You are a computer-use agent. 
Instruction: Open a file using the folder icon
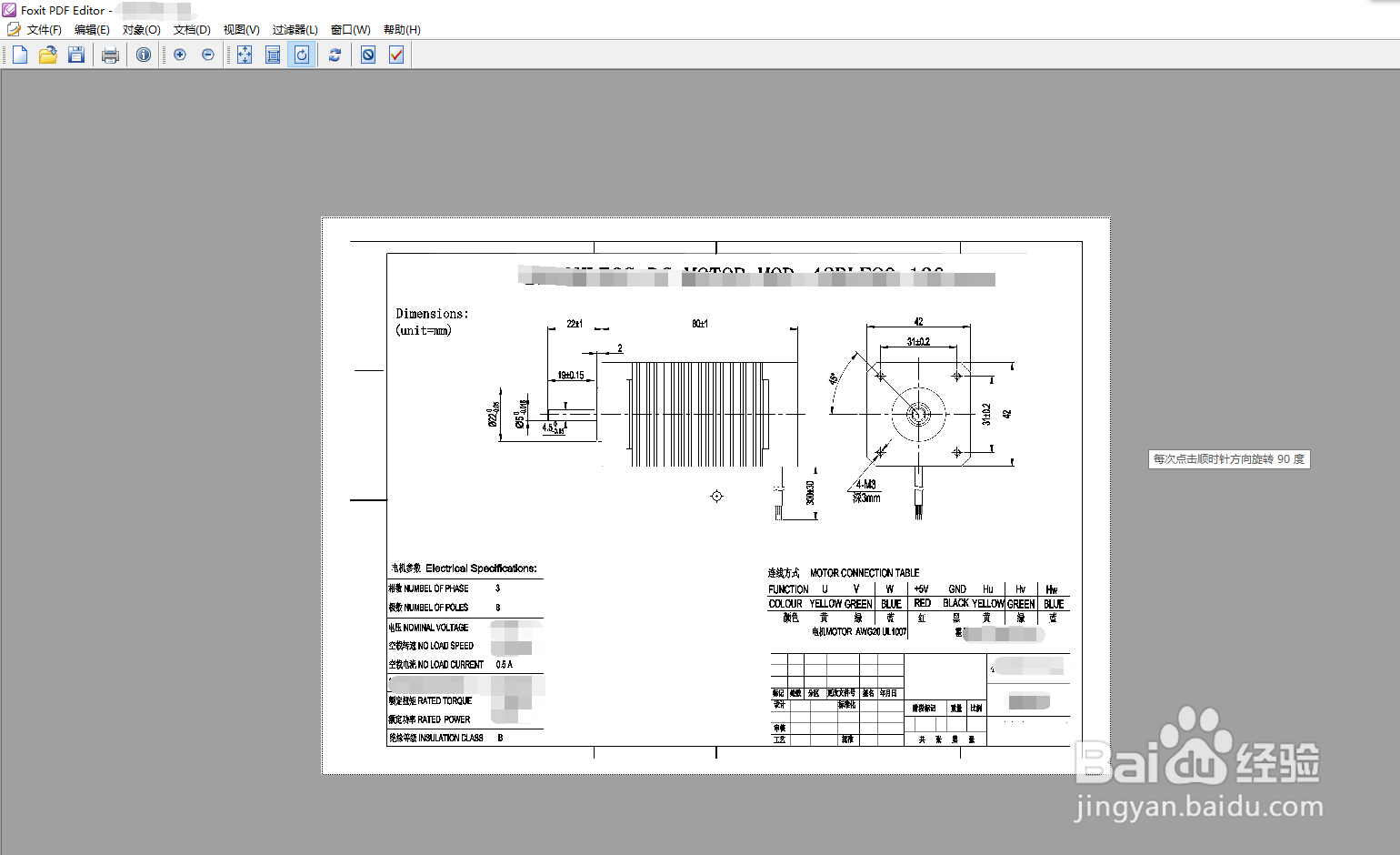click(48, 55)
